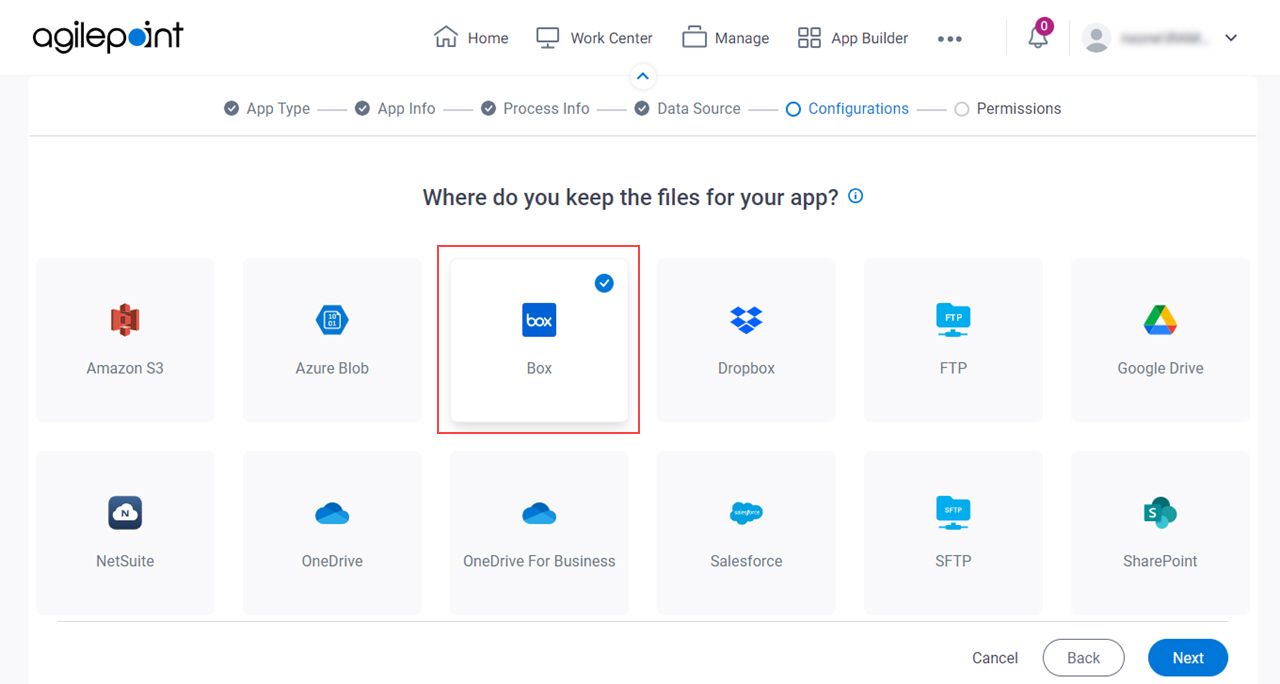The image size is (1280, 684).
Task: Click the Back button
Action: (x=1083, y=658)
